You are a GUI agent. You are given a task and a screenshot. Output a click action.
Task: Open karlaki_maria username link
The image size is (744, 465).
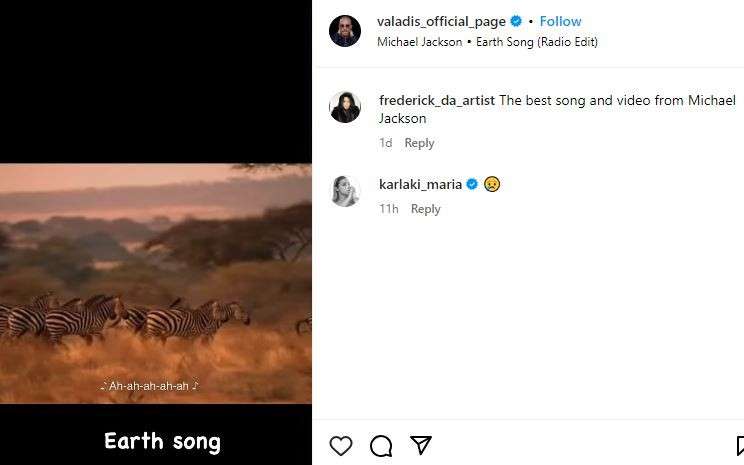420,184
